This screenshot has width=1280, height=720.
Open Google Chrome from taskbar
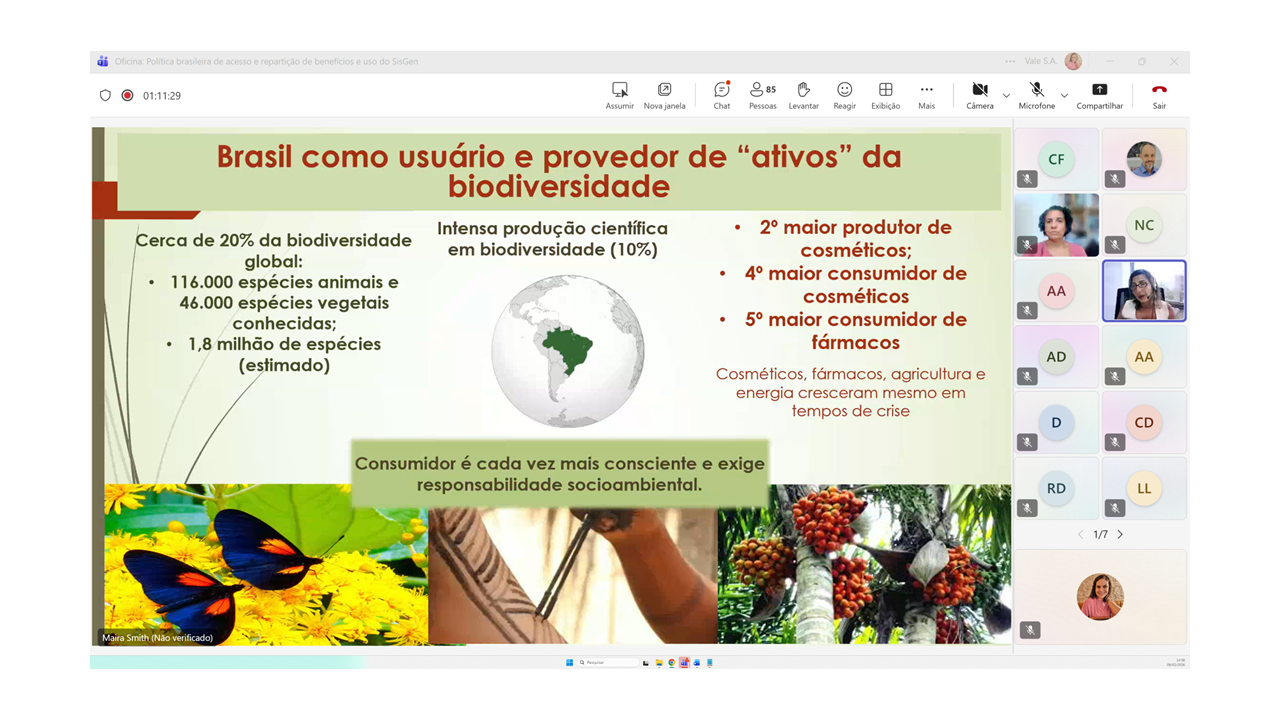672,662
